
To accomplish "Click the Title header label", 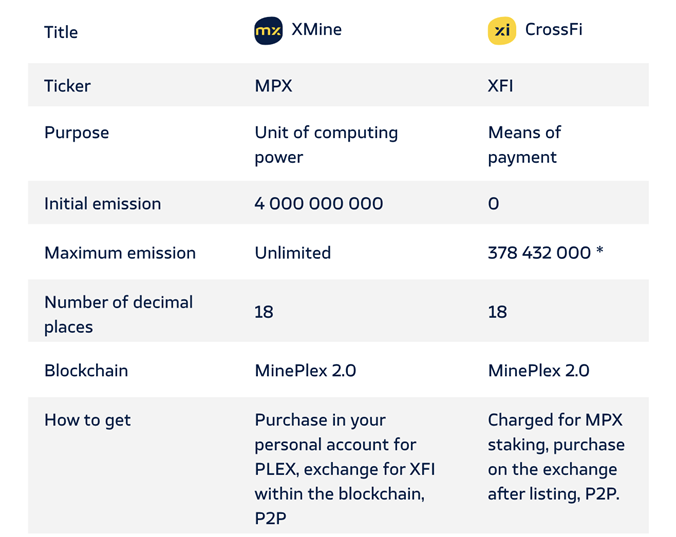I will point(61,32).
